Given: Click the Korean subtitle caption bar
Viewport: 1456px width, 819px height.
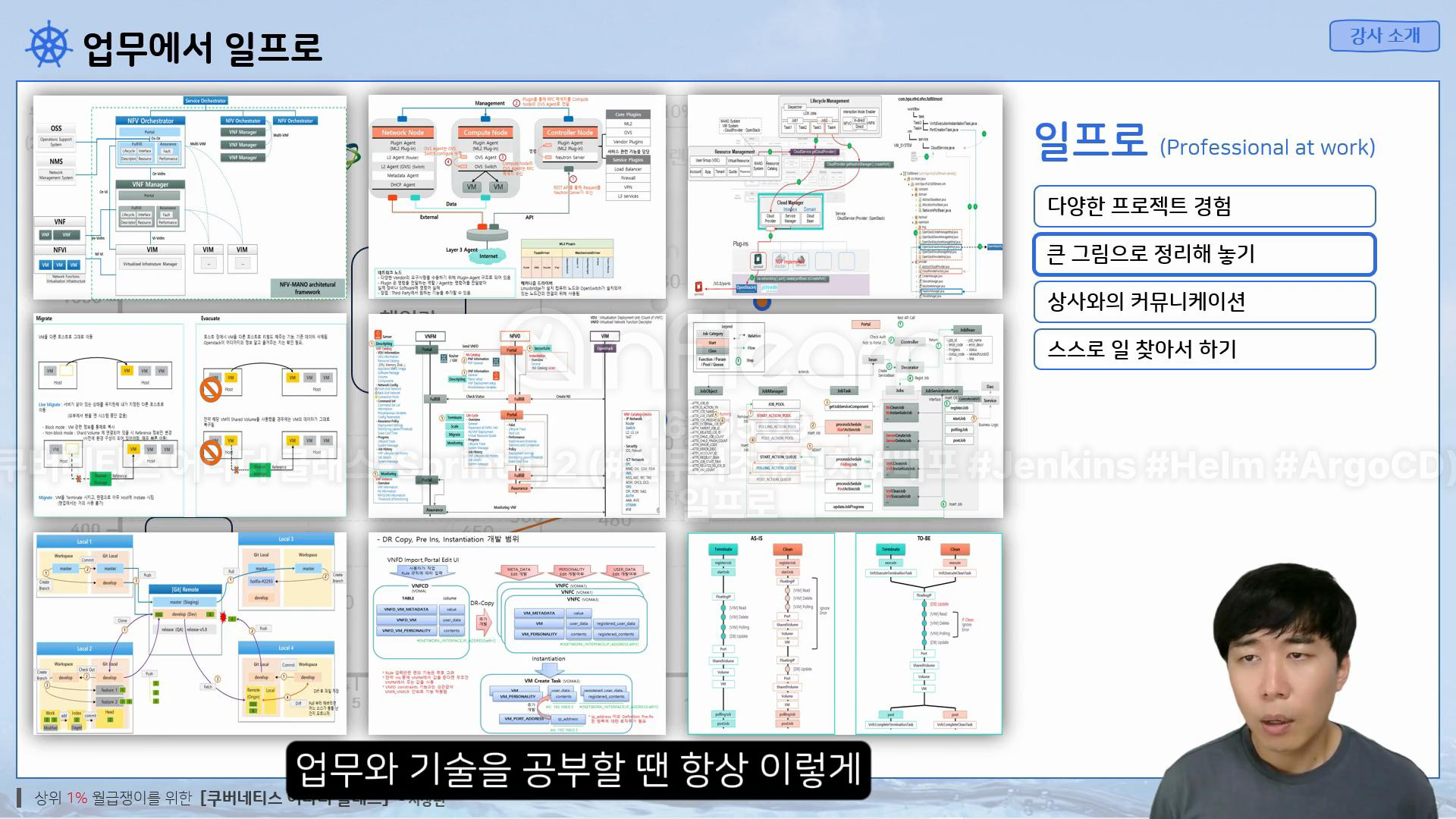Looking at the screenshot, I should pyautogui.click(x=578, y=770).
